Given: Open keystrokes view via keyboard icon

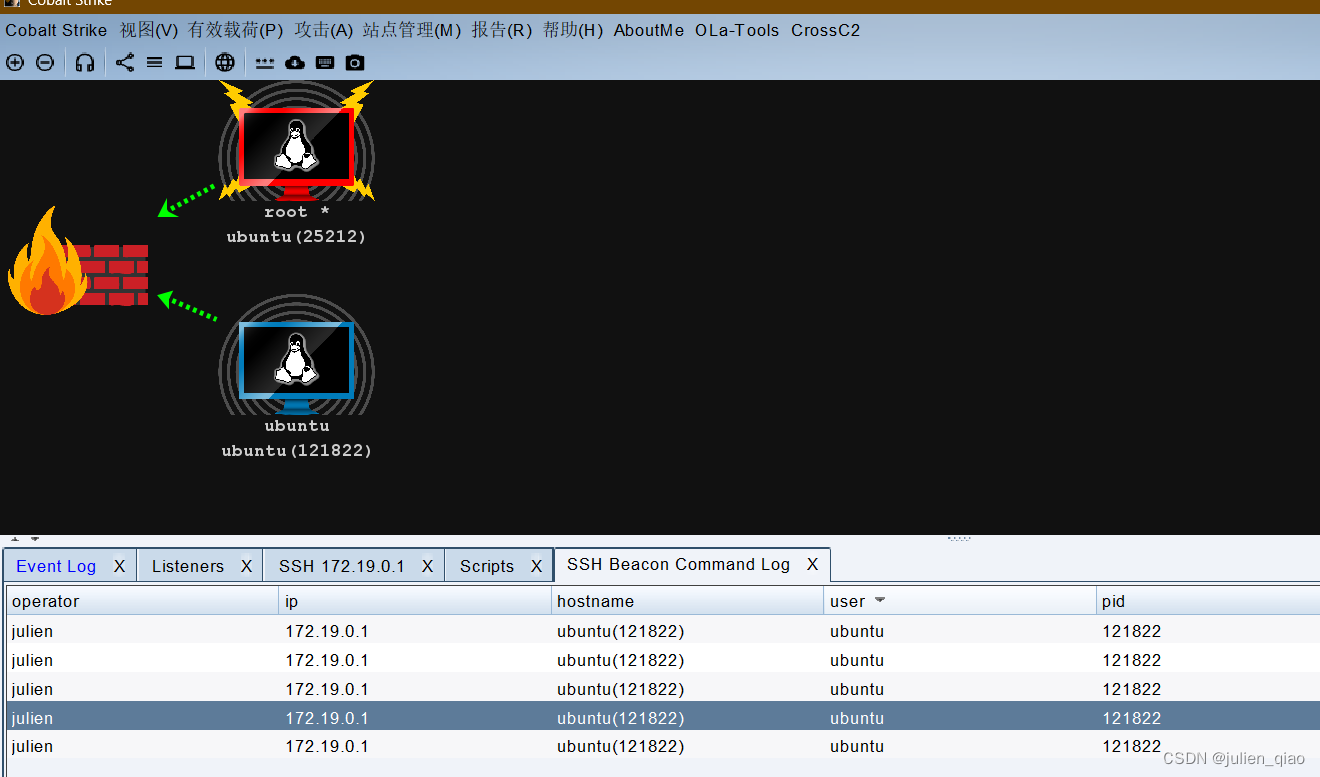Looking at the screenshot, I should [x=325, y=62].
